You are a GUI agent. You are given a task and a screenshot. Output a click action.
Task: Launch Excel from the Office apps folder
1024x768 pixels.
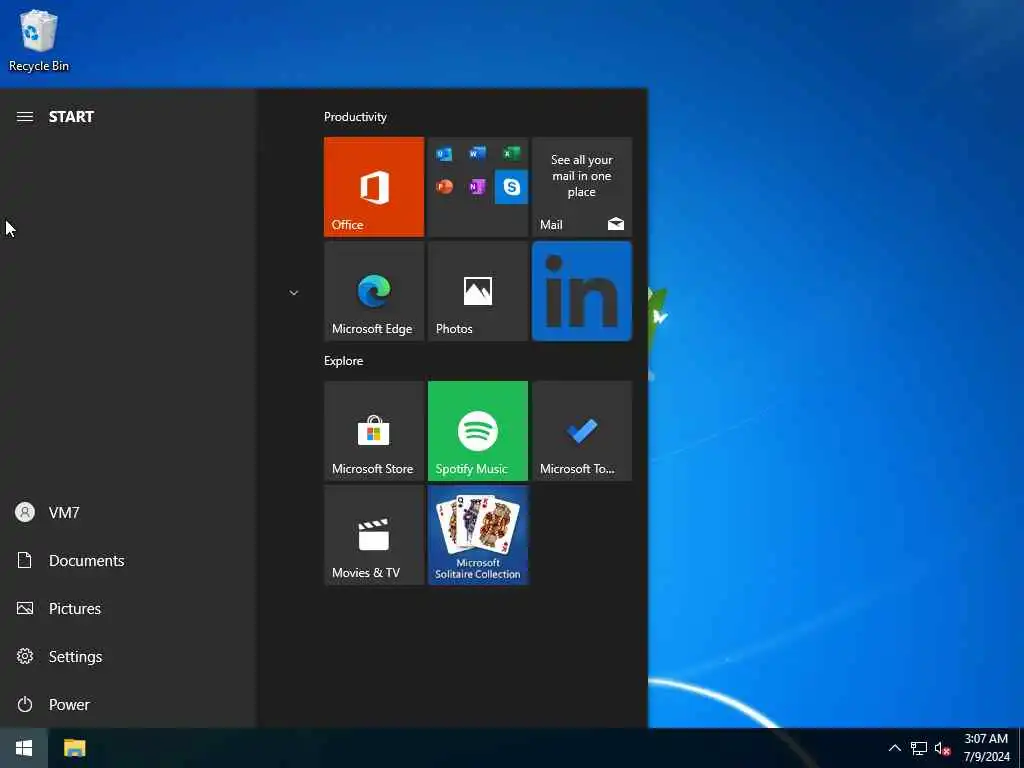pos(511,154)
